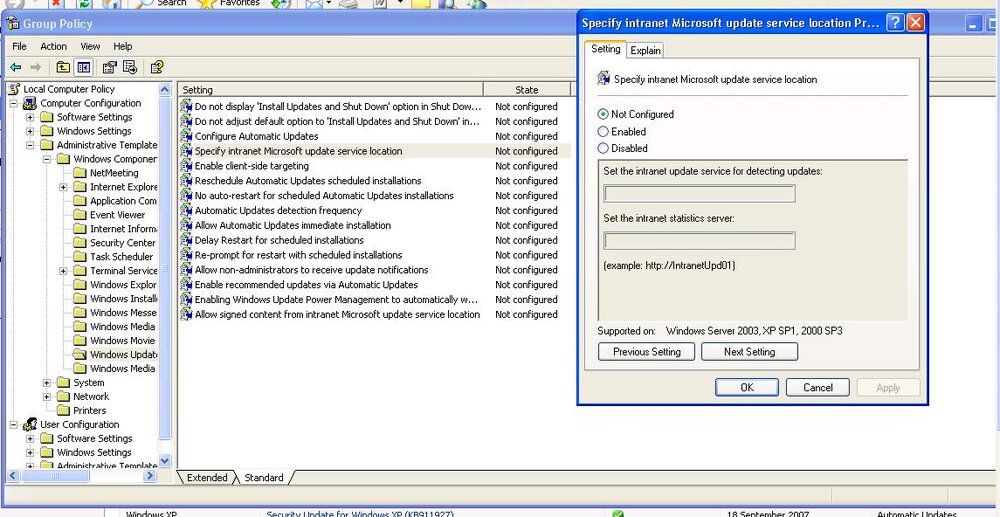Viewport: 1000px width, 517px height.
Task: Click the Local Computer Policy root icon
Action: pos(14,89)
